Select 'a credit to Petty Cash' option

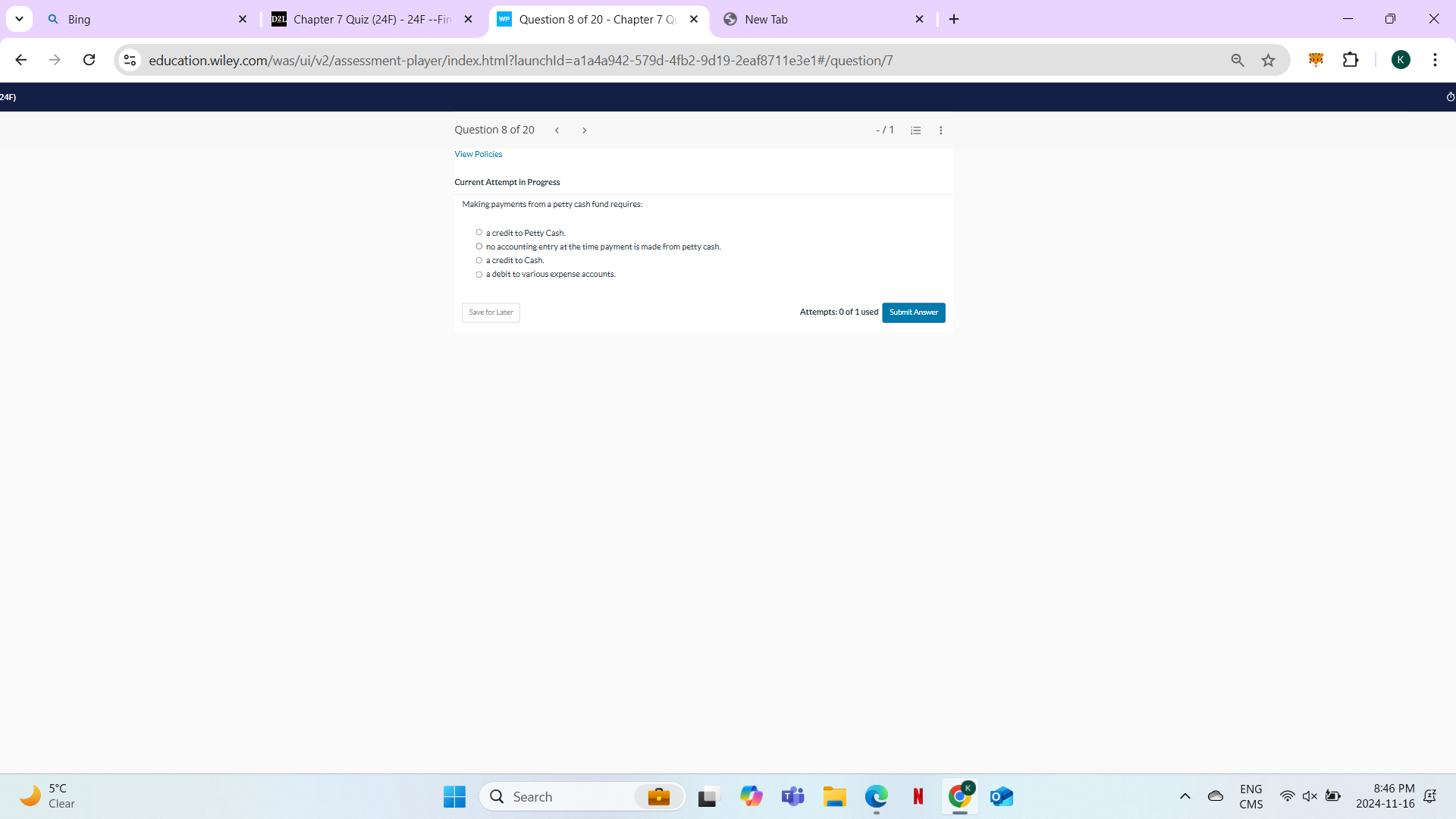[479, 231]
